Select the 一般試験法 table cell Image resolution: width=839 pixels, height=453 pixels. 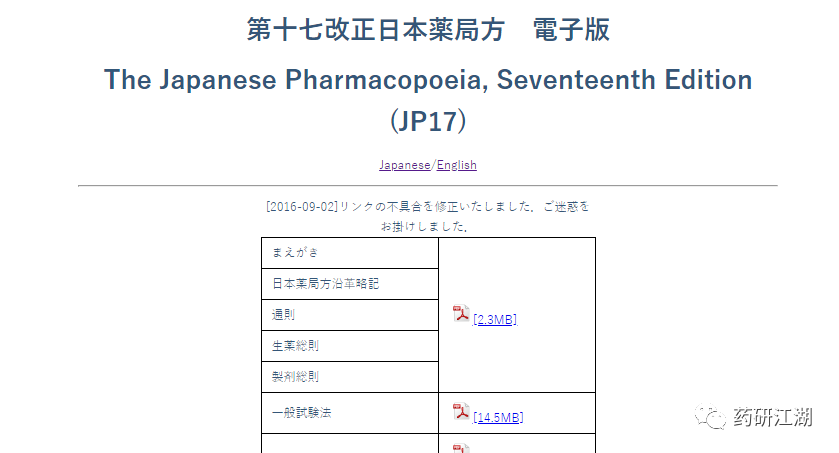coord(350,413)
